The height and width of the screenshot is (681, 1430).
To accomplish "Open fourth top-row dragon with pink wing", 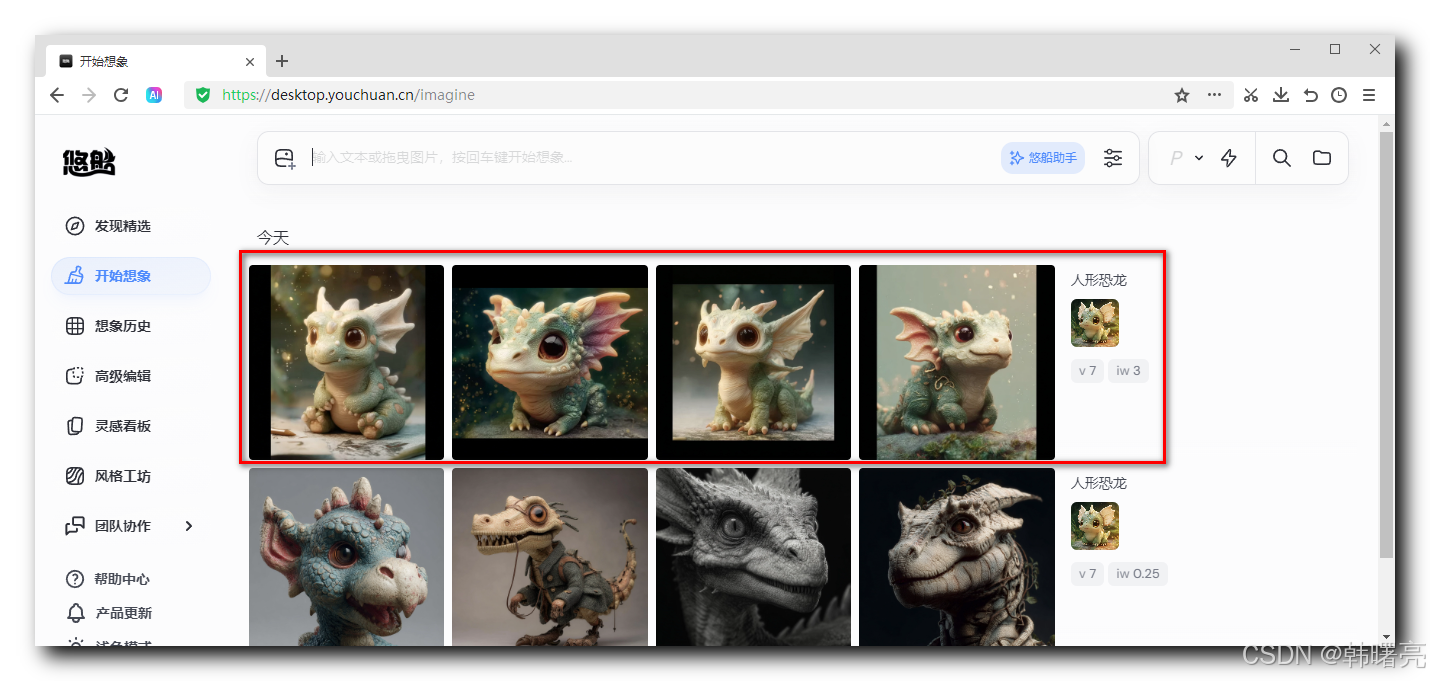I will click(x=957, y=362).
